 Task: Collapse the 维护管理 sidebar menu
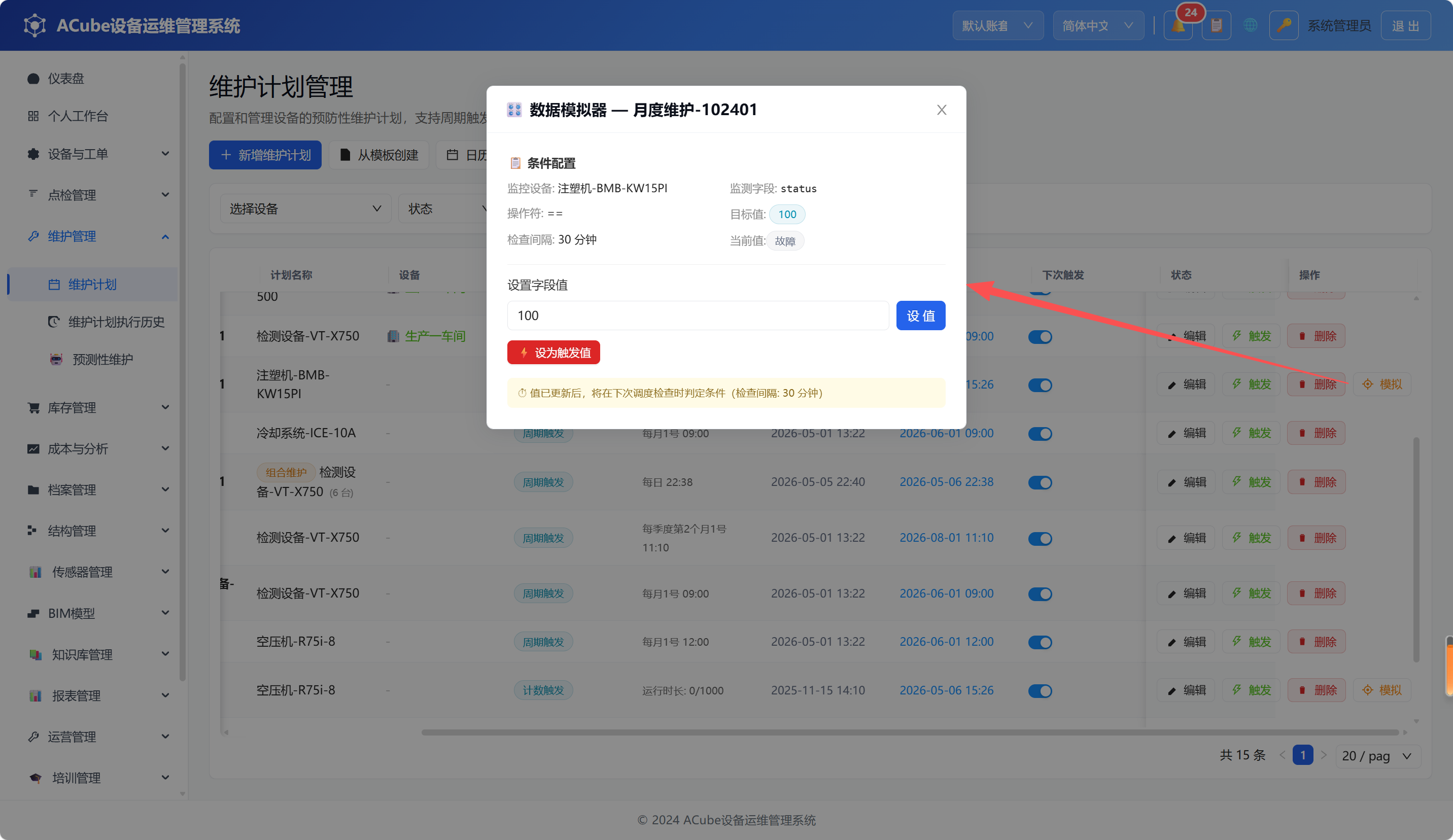pyautogui.click(x=92, y=236)
